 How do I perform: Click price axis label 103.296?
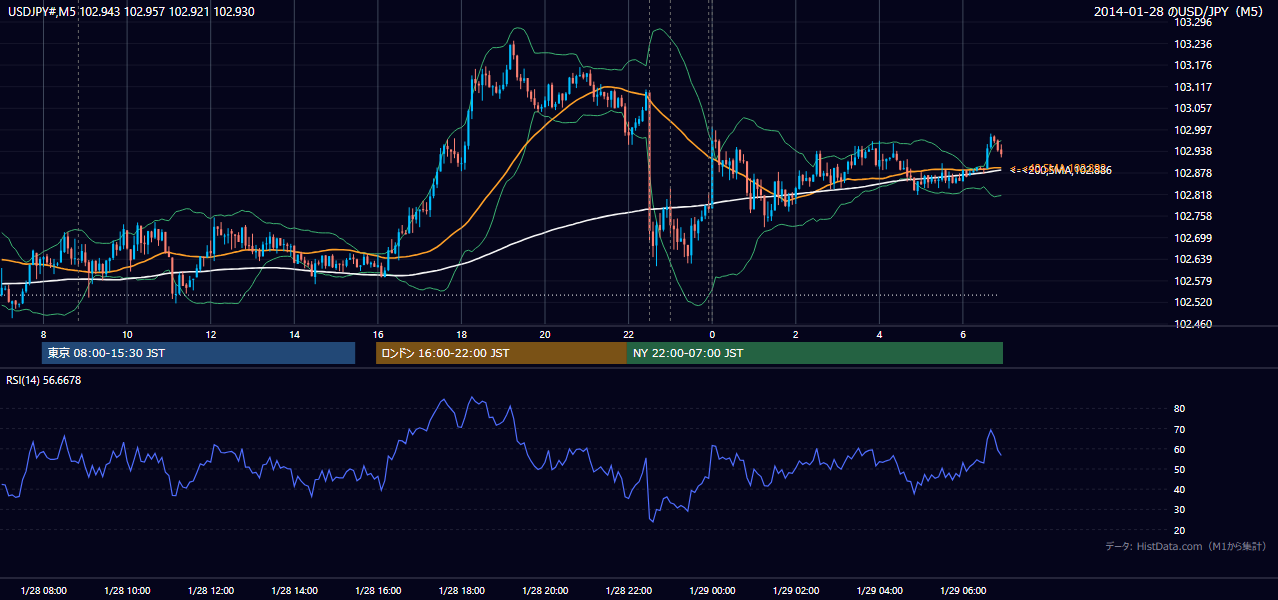1193,22
